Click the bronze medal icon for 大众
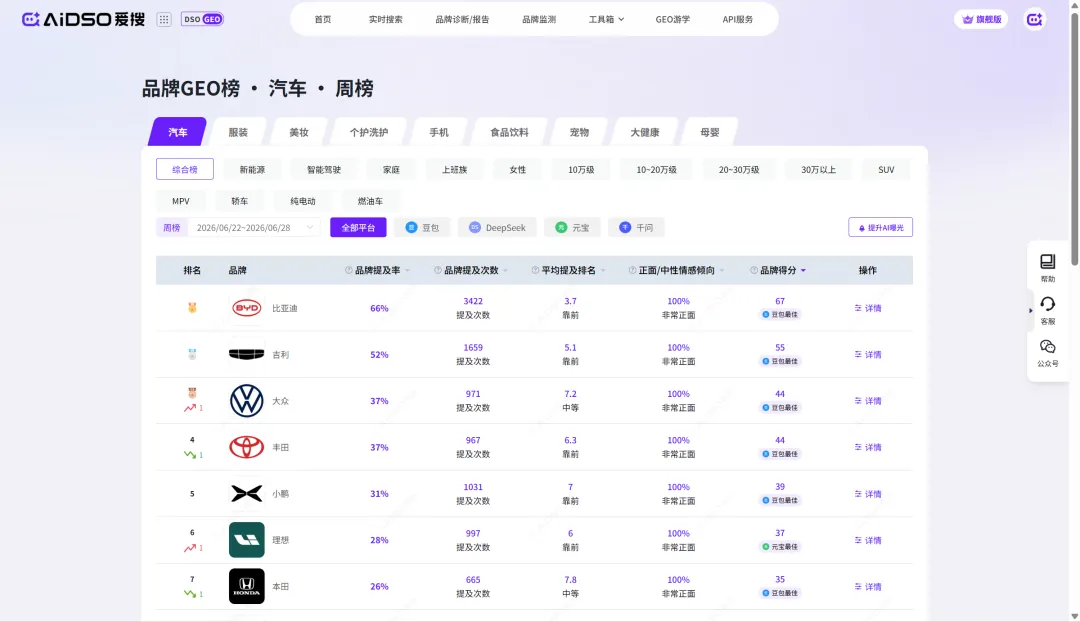The width and height of the screenshot is (1080, 622). click(x=192, y=393)
